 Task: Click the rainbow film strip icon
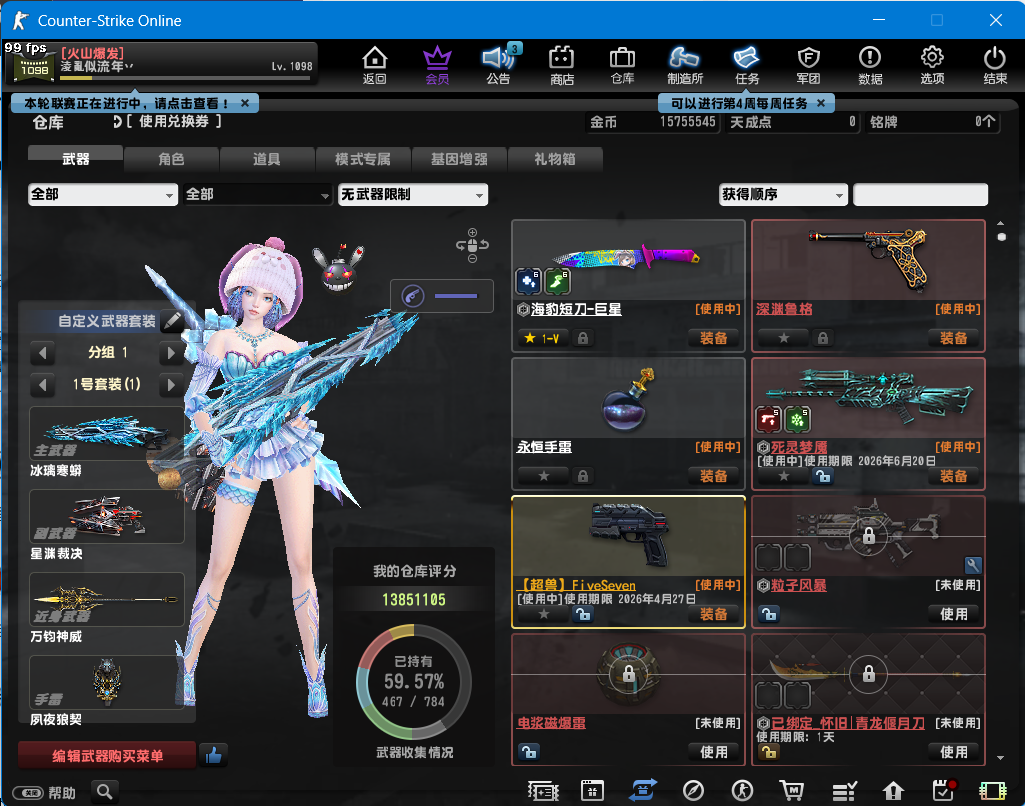[x=992, y=791]
